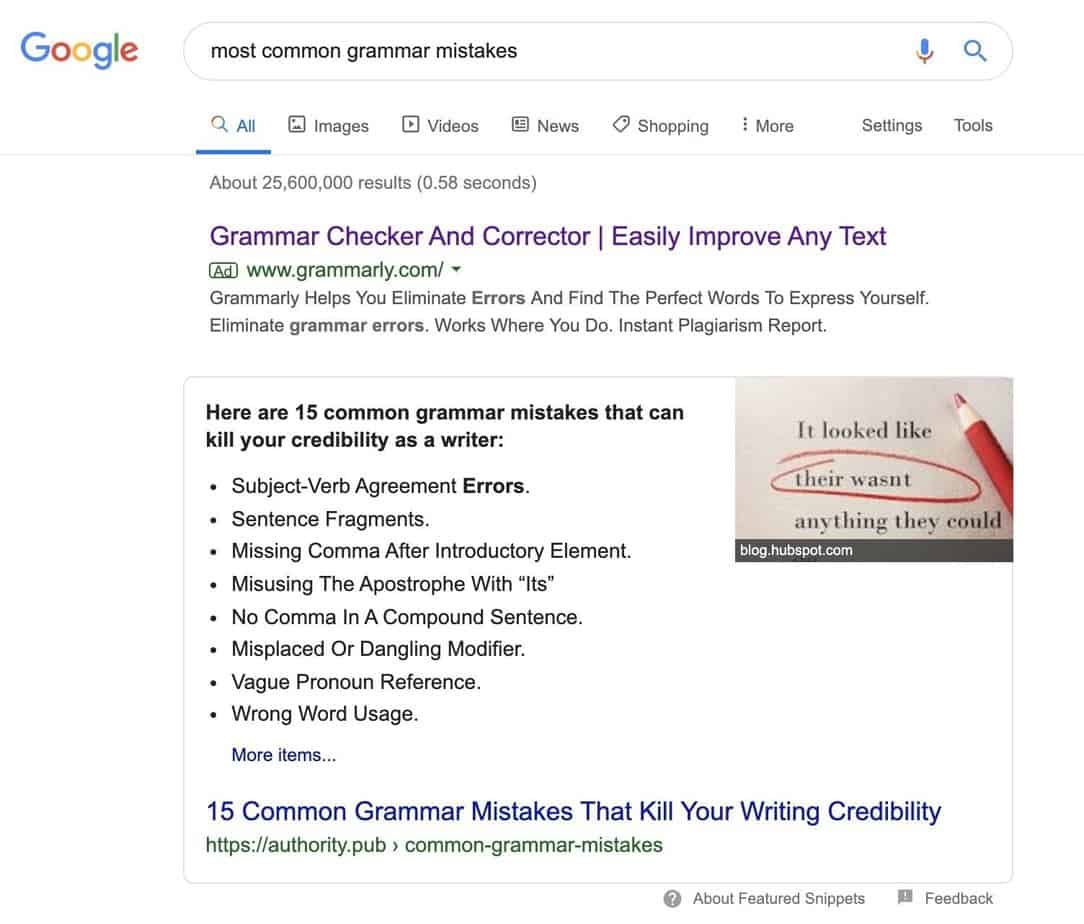Image resolution: width=1084 pixels, height=924 pixels.
Task: Click the Images tab icon
Action: [296, 125]
